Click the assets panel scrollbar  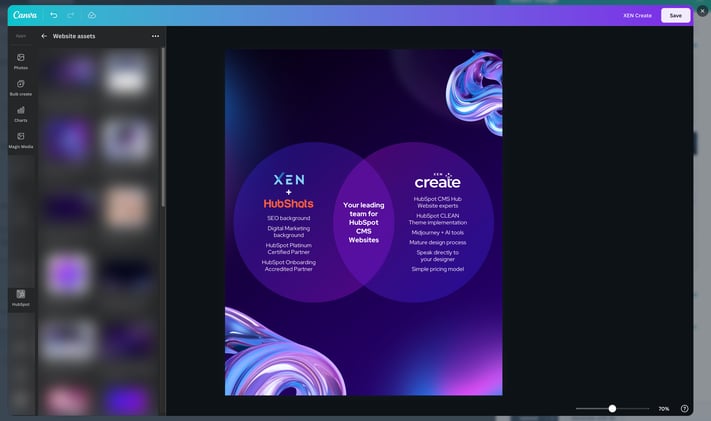point(163,127)
